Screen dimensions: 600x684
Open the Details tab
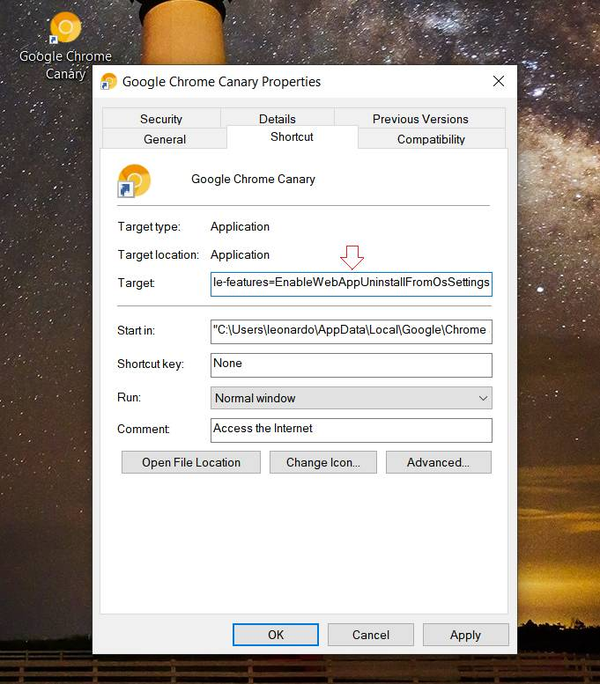click(x=277, y=119)
